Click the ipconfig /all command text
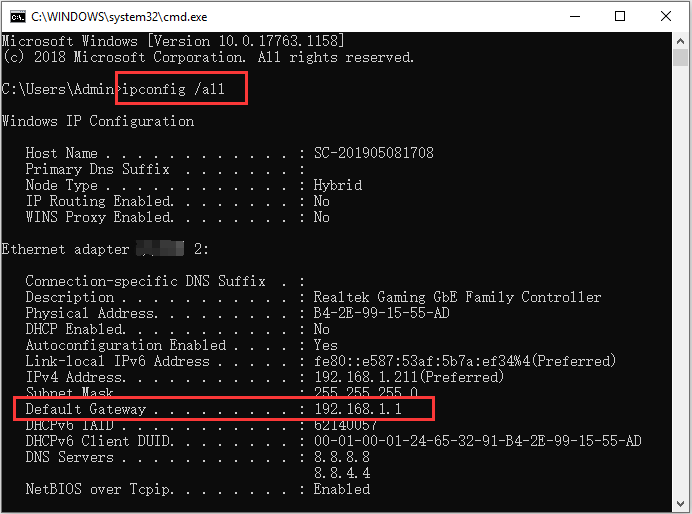The image size is (692, 514). 173,89
